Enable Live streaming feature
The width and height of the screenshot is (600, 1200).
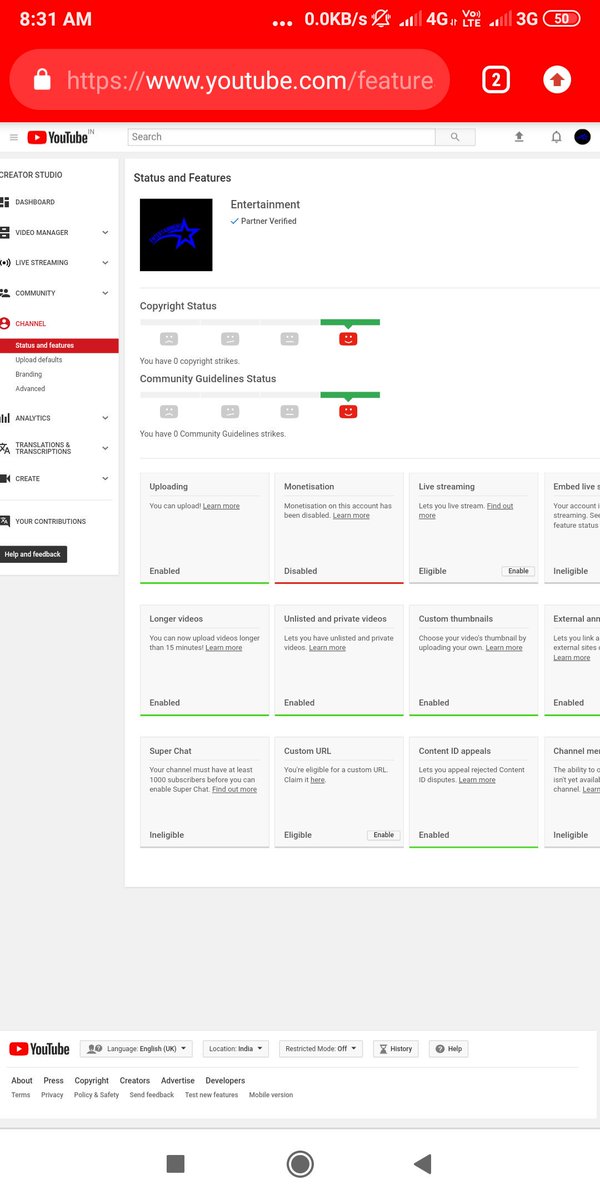pos(518,571)
